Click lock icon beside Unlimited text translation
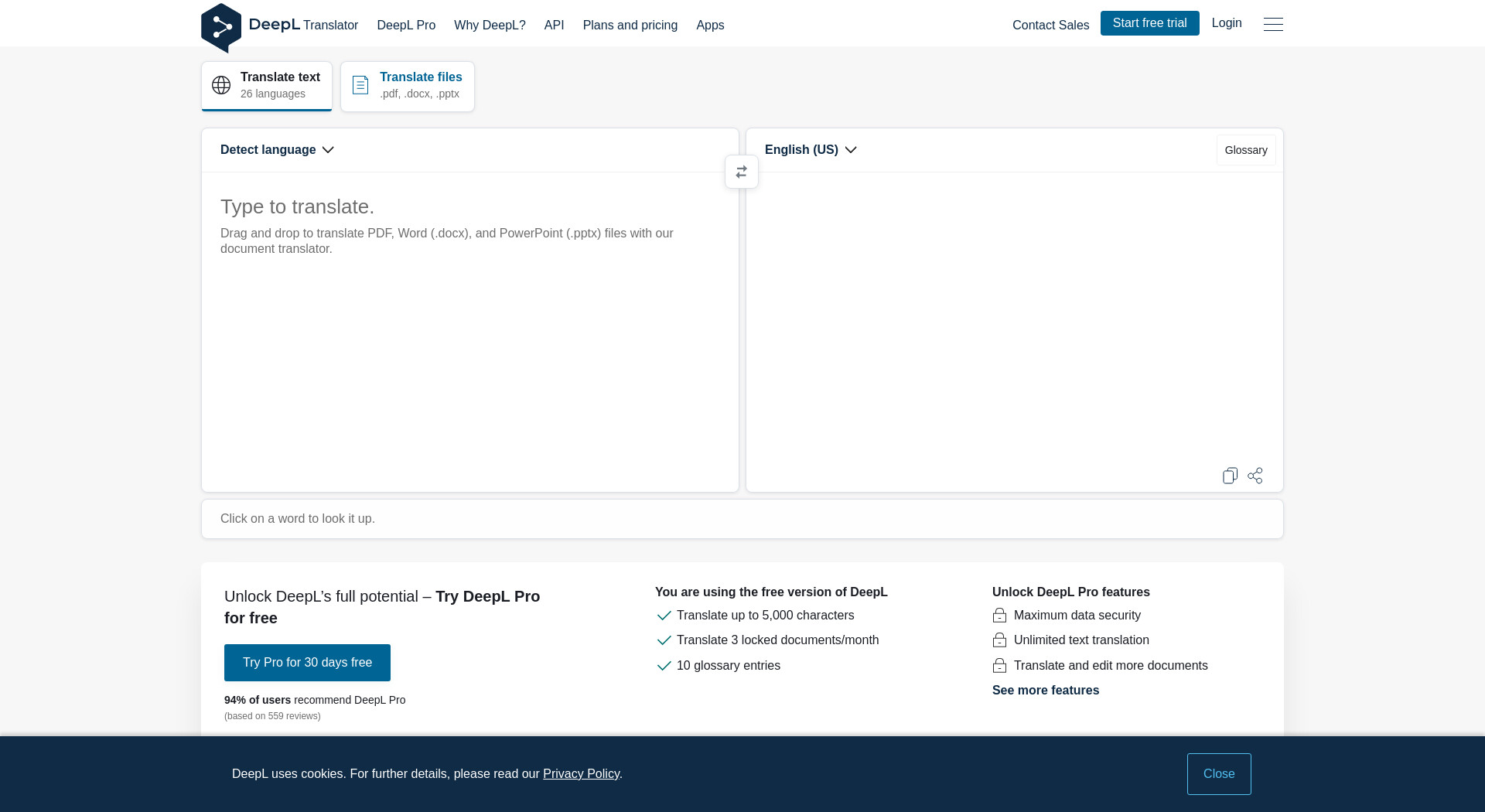This screenshot has height=812, width=1485. tap(999, 640)
